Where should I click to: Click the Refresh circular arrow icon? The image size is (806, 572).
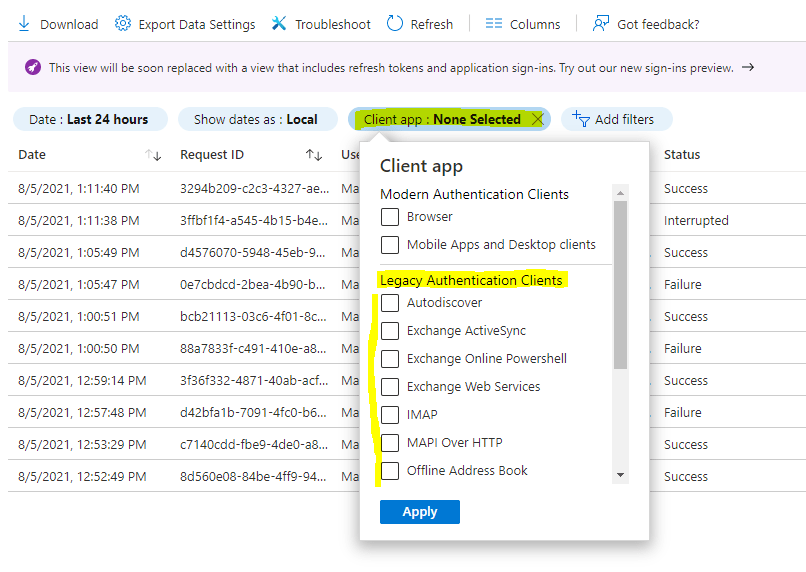[x=394, y=24]
